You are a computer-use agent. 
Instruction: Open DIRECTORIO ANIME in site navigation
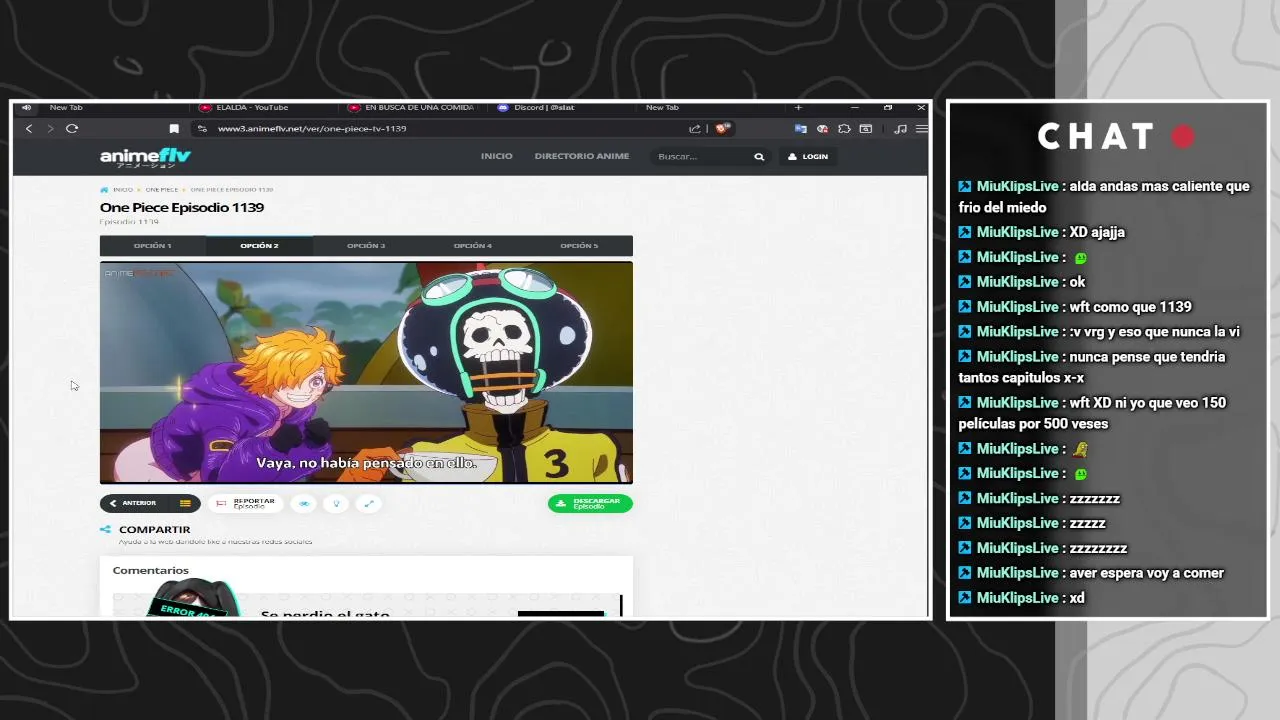(582, 156)
